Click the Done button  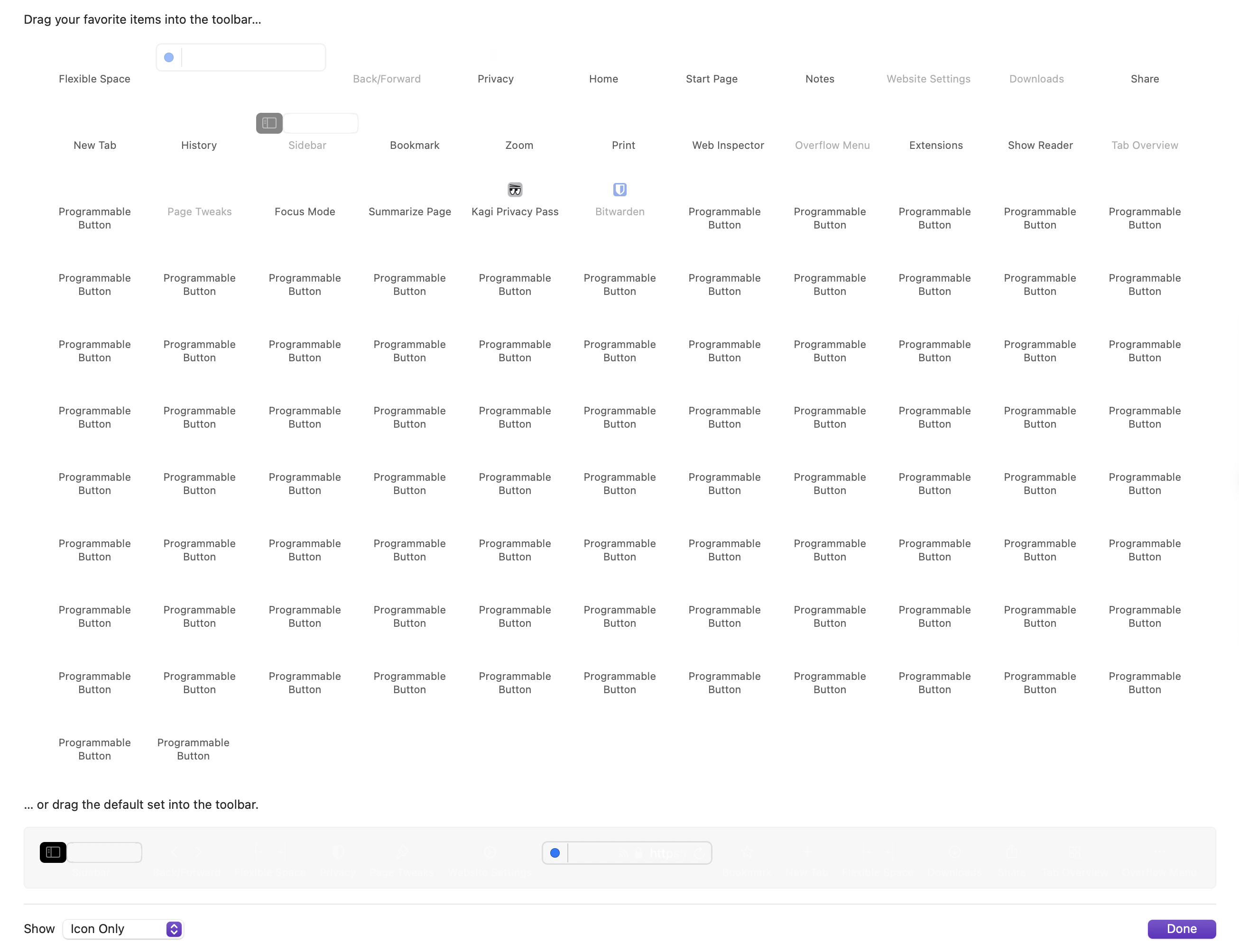[x=1182, y=929]
